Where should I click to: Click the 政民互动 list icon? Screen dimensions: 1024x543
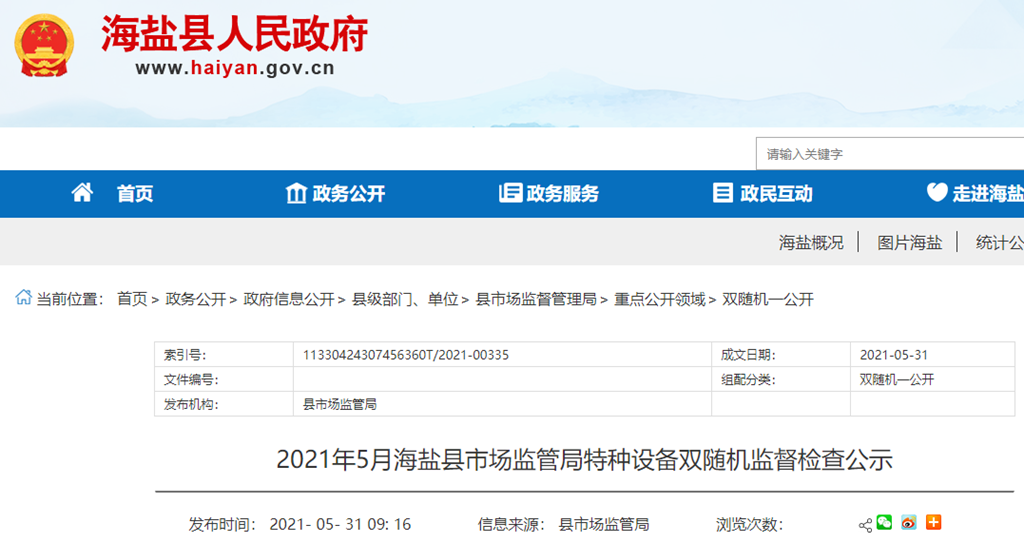(722, 193)
